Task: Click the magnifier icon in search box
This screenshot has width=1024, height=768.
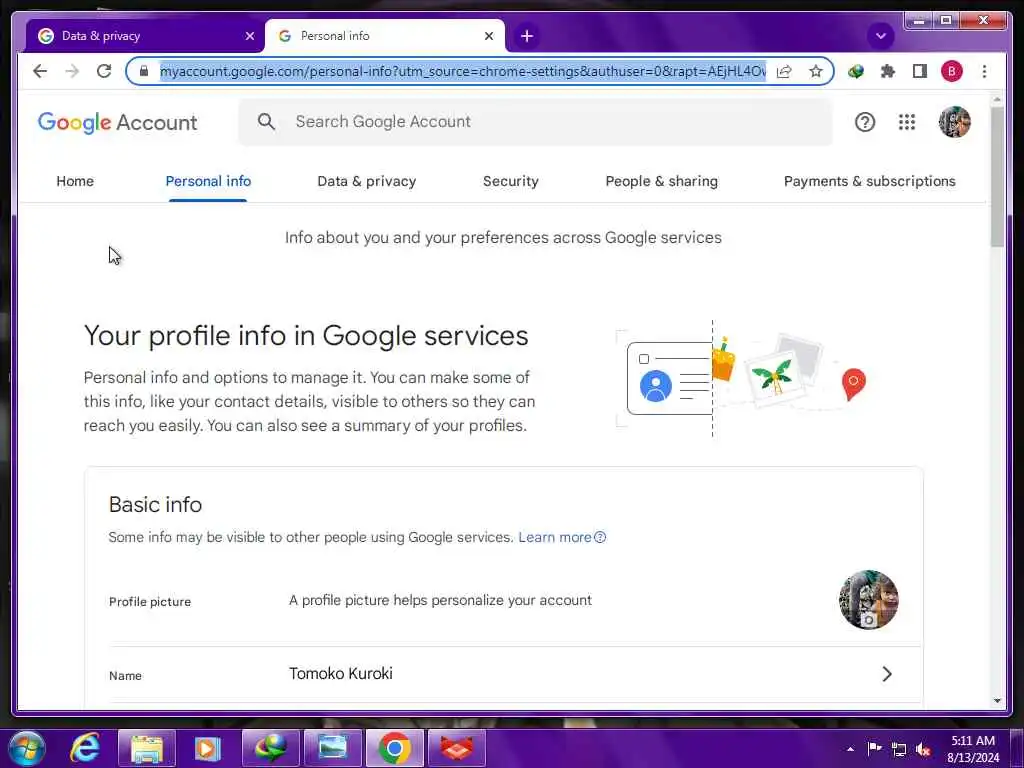Action: pyautogui.click(x=266, y=121)
